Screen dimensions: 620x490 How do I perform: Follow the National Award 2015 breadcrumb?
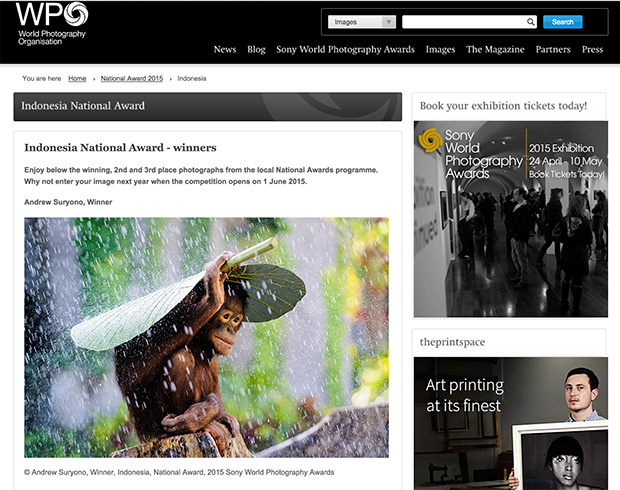pos(132,78)
